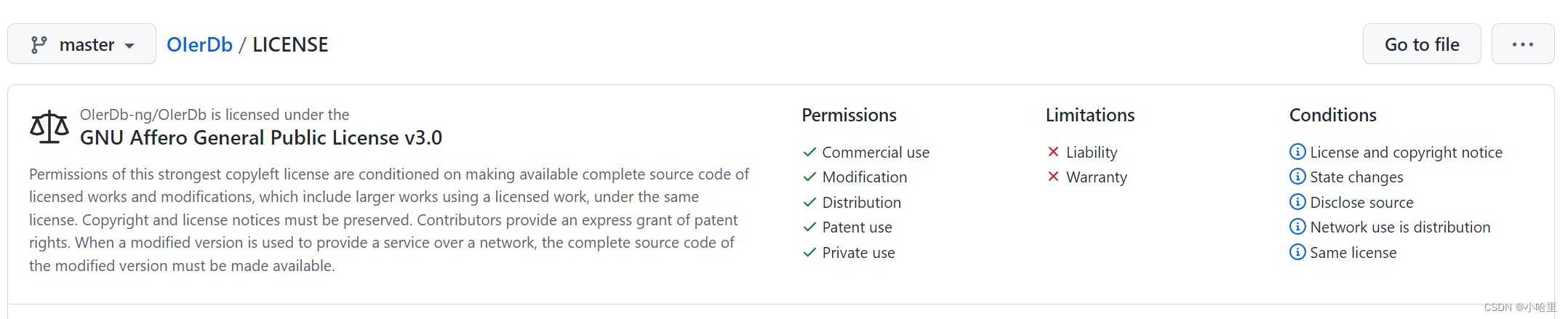The image size is (1568, 319).
Task: Click the dropdown caret beside master
Action: click(129, 46)
